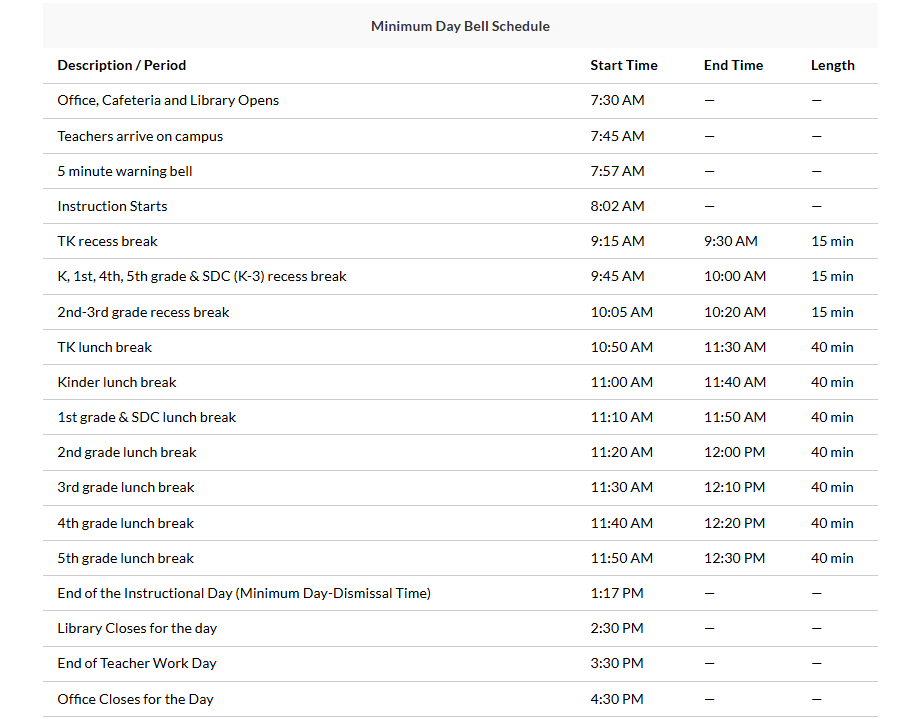Click the 7:57 AM warning bell time

click(x=617, y=171)
